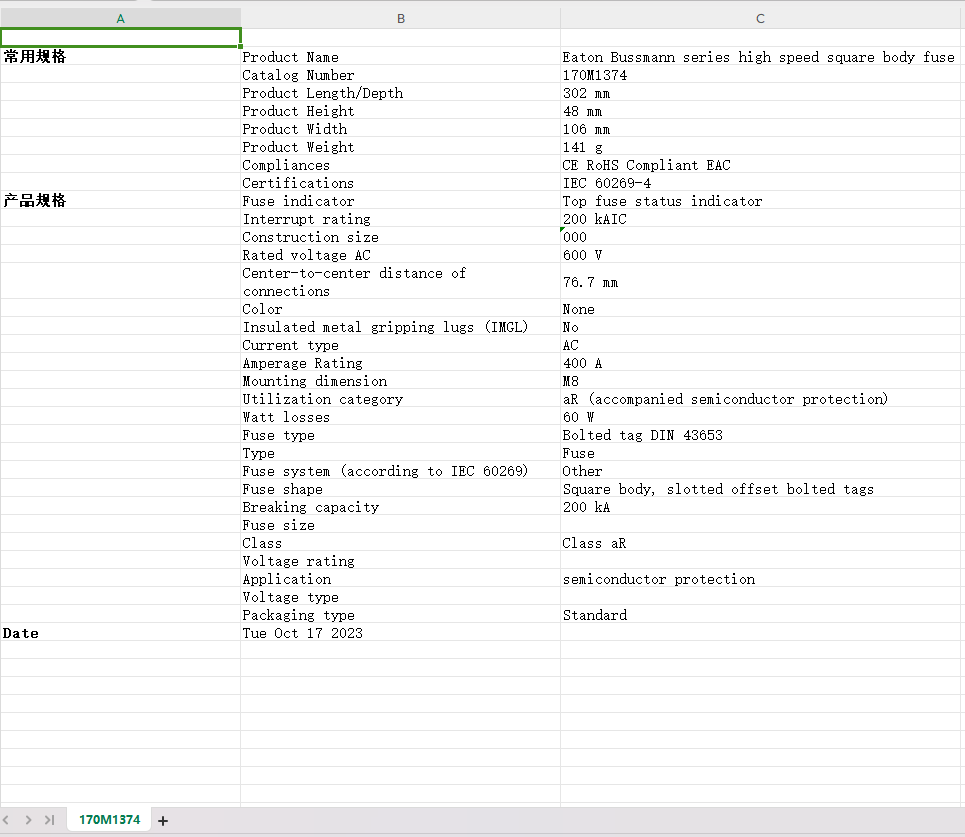This screenshot has height=837, width=965.
Task: Select the 'Bolted tag DIN 43653' cell
Action: coord(760,435)
